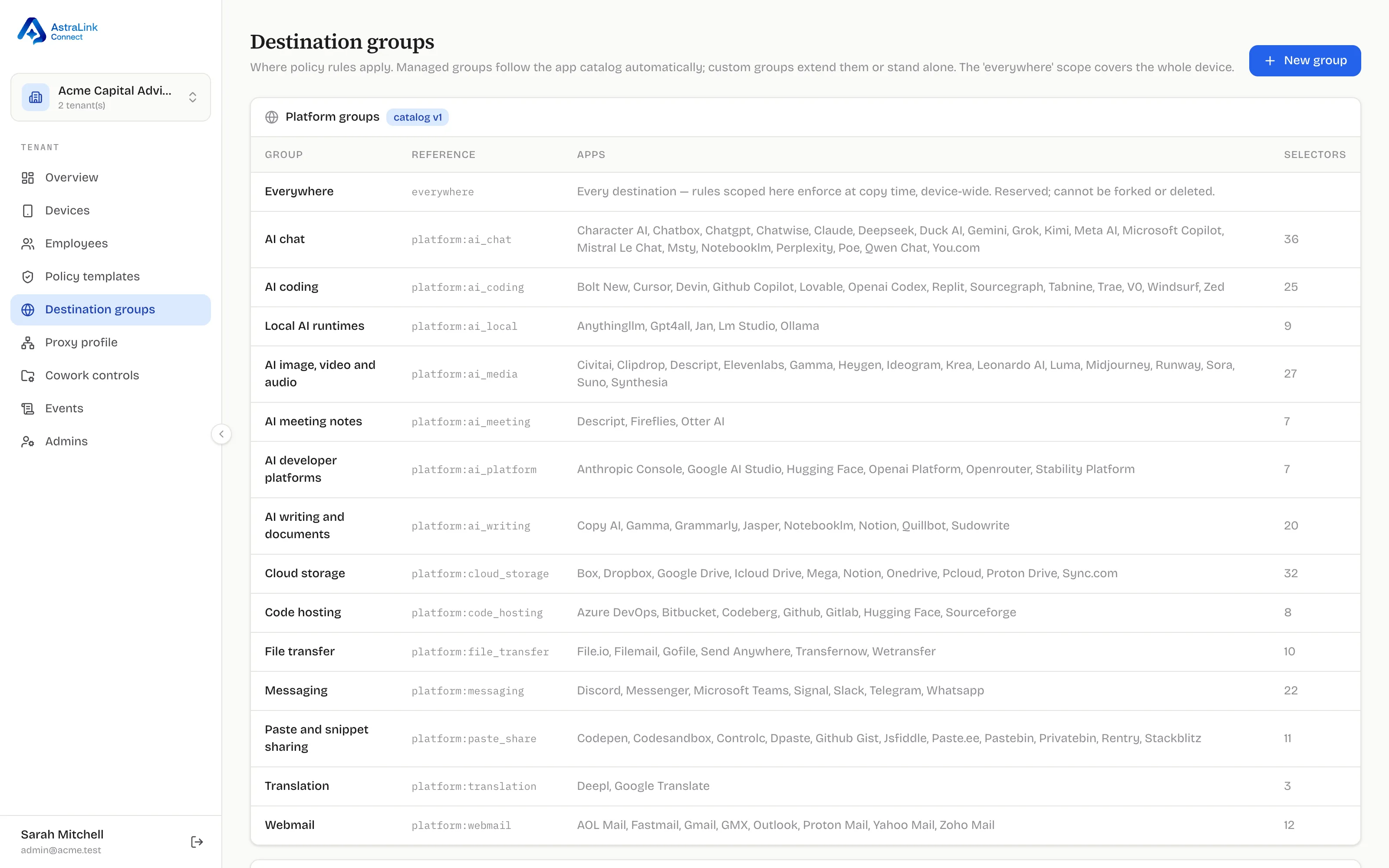Click the Proxy profile network icon
1389x868 pixels.
(x=27, y=343)
